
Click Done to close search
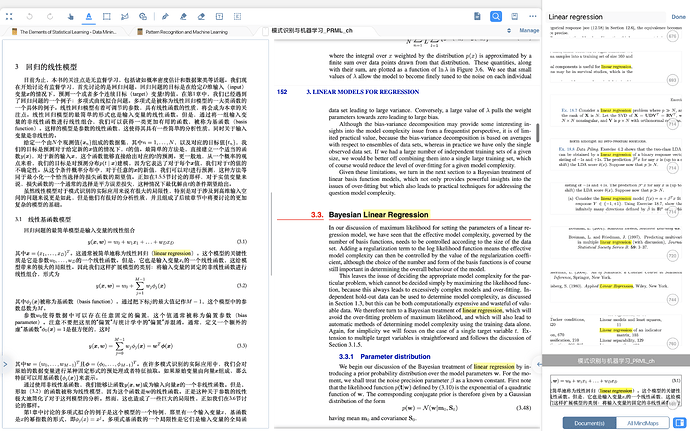point(678,17)
